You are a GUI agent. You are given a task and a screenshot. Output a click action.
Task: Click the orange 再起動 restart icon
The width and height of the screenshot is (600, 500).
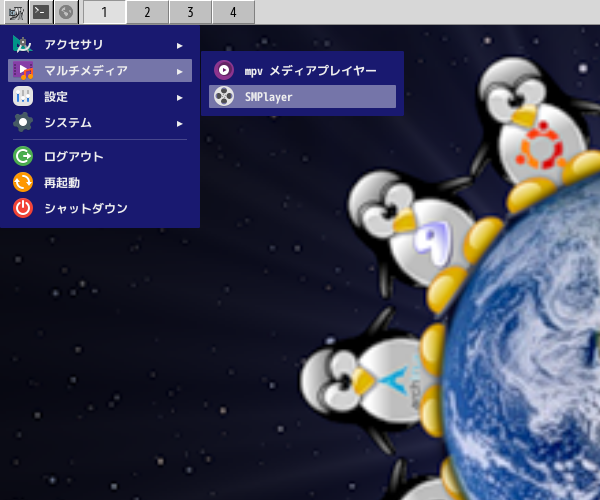[x=23, y=182]
